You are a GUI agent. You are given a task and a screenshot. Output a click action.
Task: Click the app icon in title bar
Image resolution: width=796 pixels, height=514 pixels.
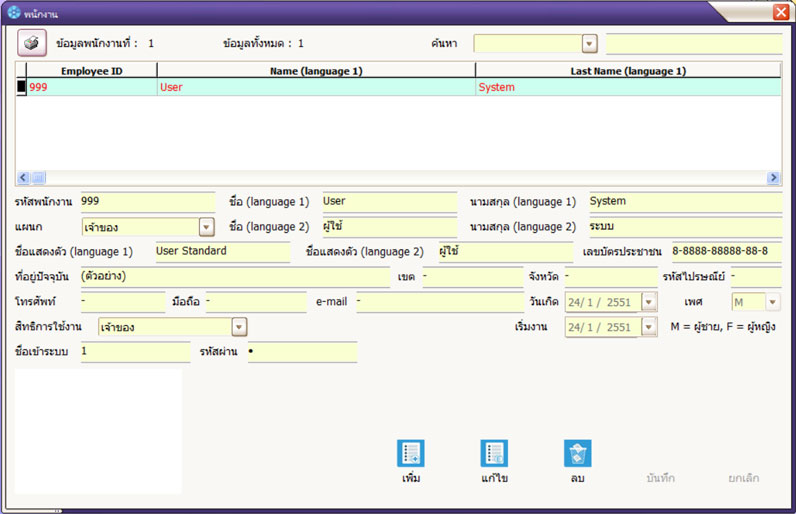click(13, 12)
